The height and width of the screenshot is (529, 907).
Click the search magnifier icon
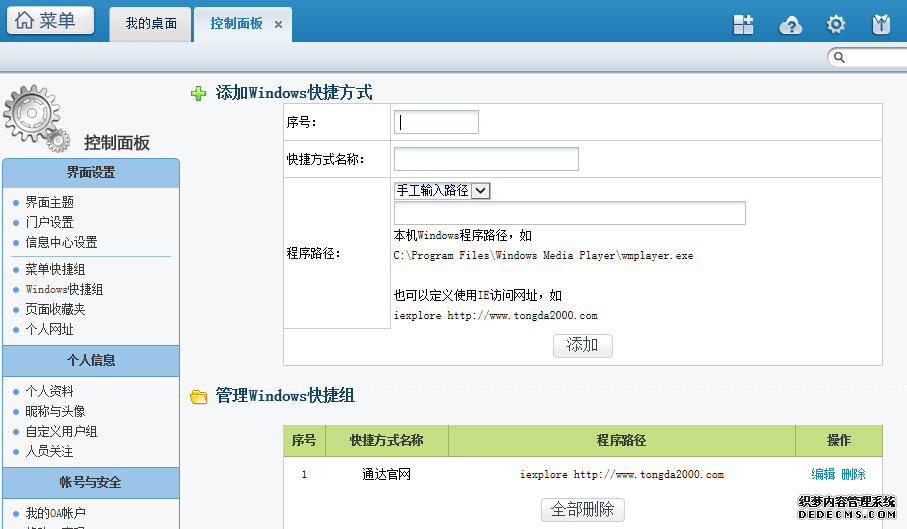click(839, 57)
